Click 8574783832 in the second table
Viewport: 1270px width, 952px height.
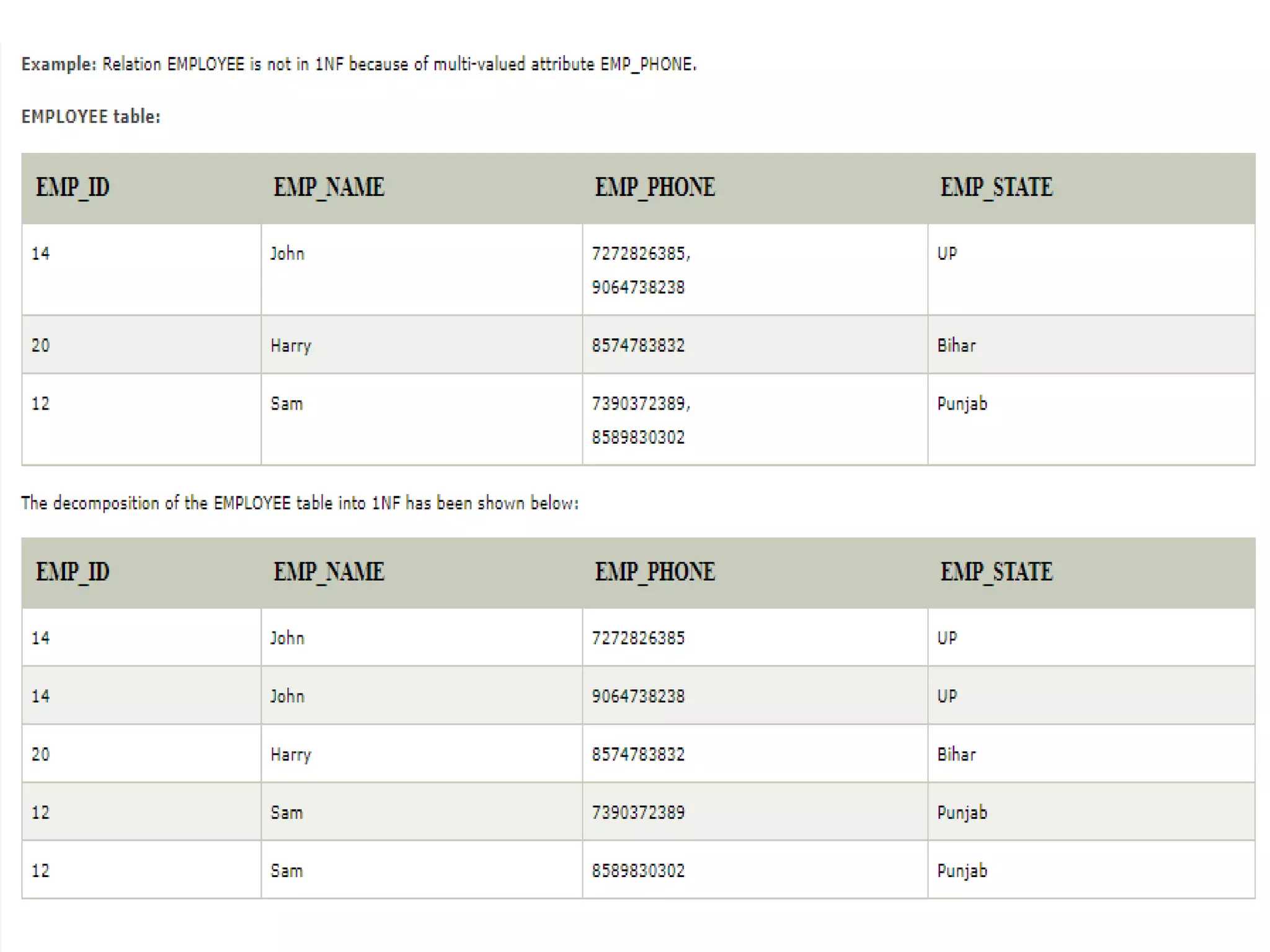click(x=638, y=755)
